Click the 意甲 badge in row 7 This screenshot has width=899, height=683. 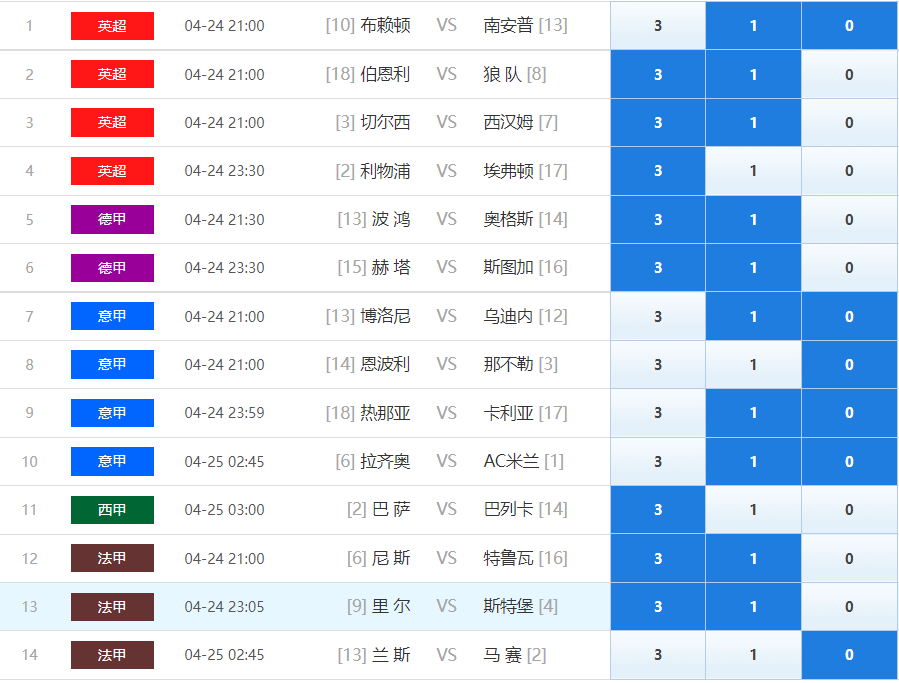pos(112,316)
